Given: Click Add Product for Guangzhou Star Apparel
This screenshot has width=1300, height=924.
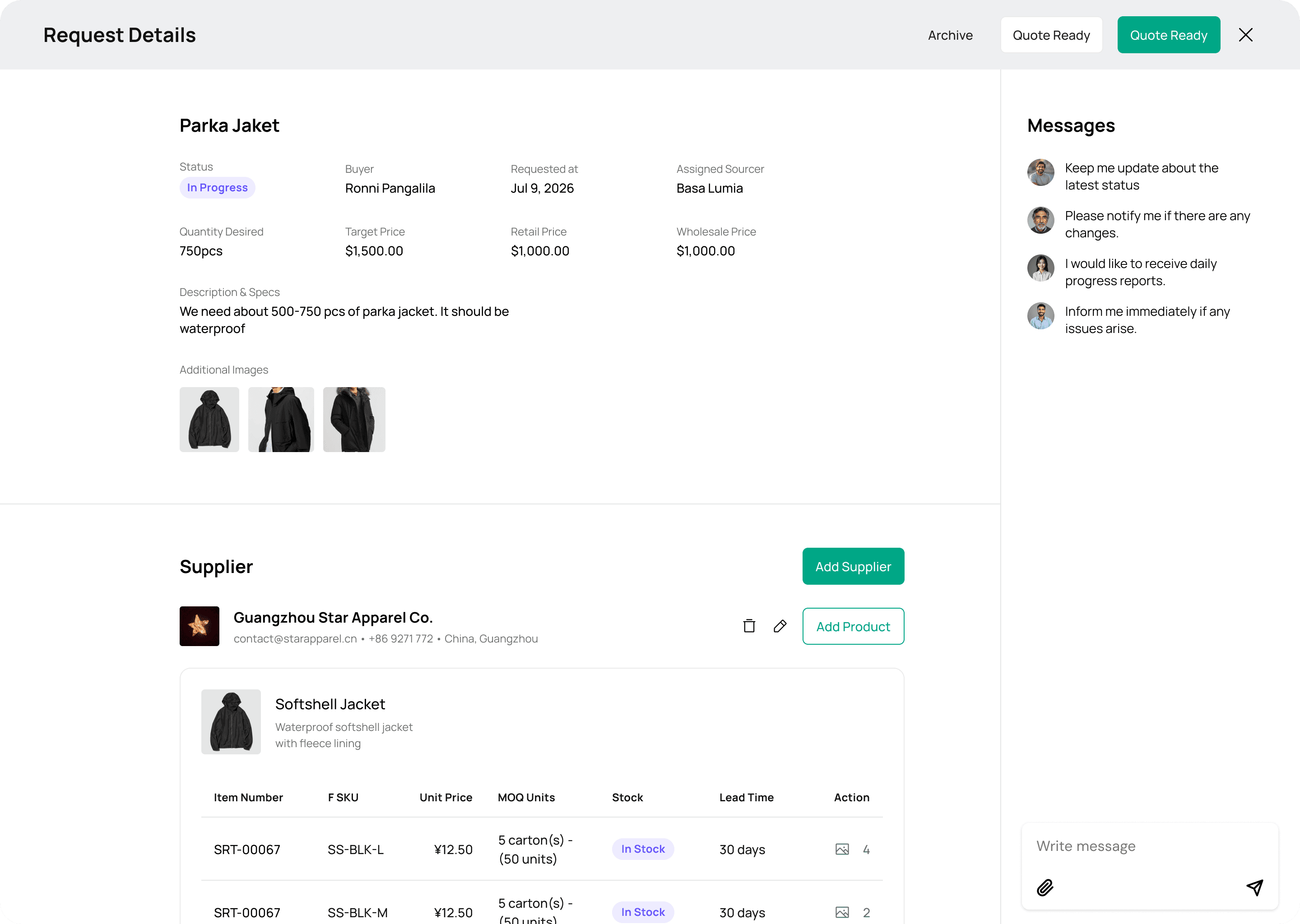Looking at the screenshot, I should tap(853, 626).
